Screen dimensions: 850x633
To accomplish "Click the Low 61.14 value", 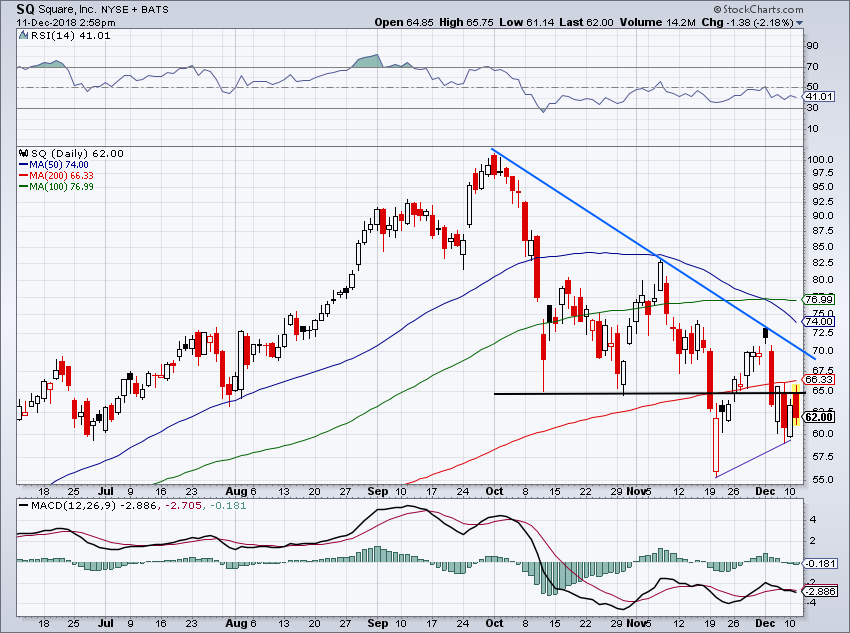I will (x=525, y=22).
